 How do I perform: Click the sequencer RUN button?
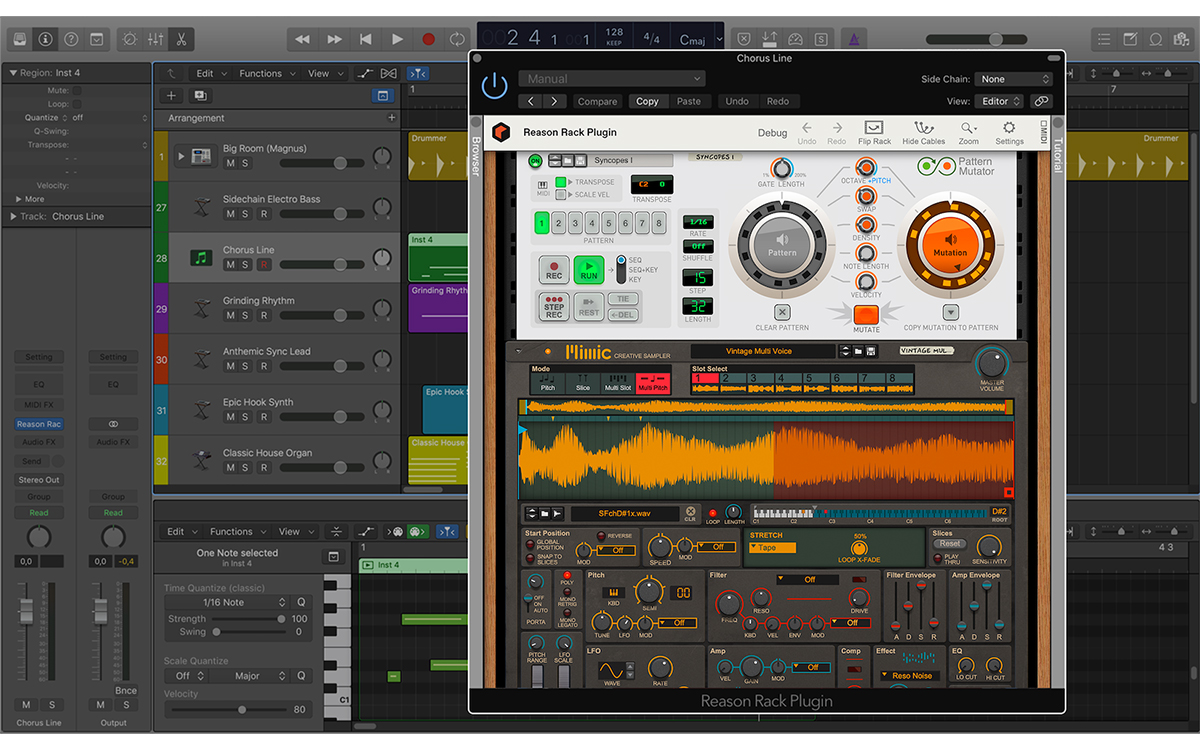point(589,270)
